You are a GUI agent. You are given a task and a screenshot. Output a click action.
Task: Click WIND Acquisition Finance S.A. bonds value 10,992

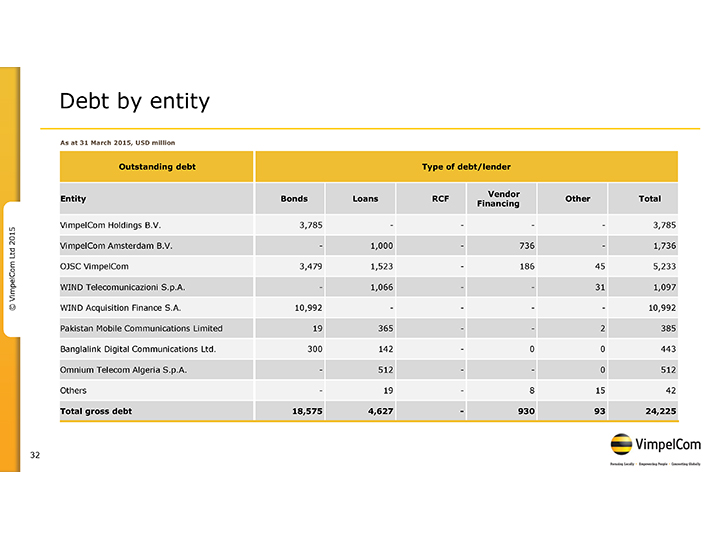coord(303,308)
